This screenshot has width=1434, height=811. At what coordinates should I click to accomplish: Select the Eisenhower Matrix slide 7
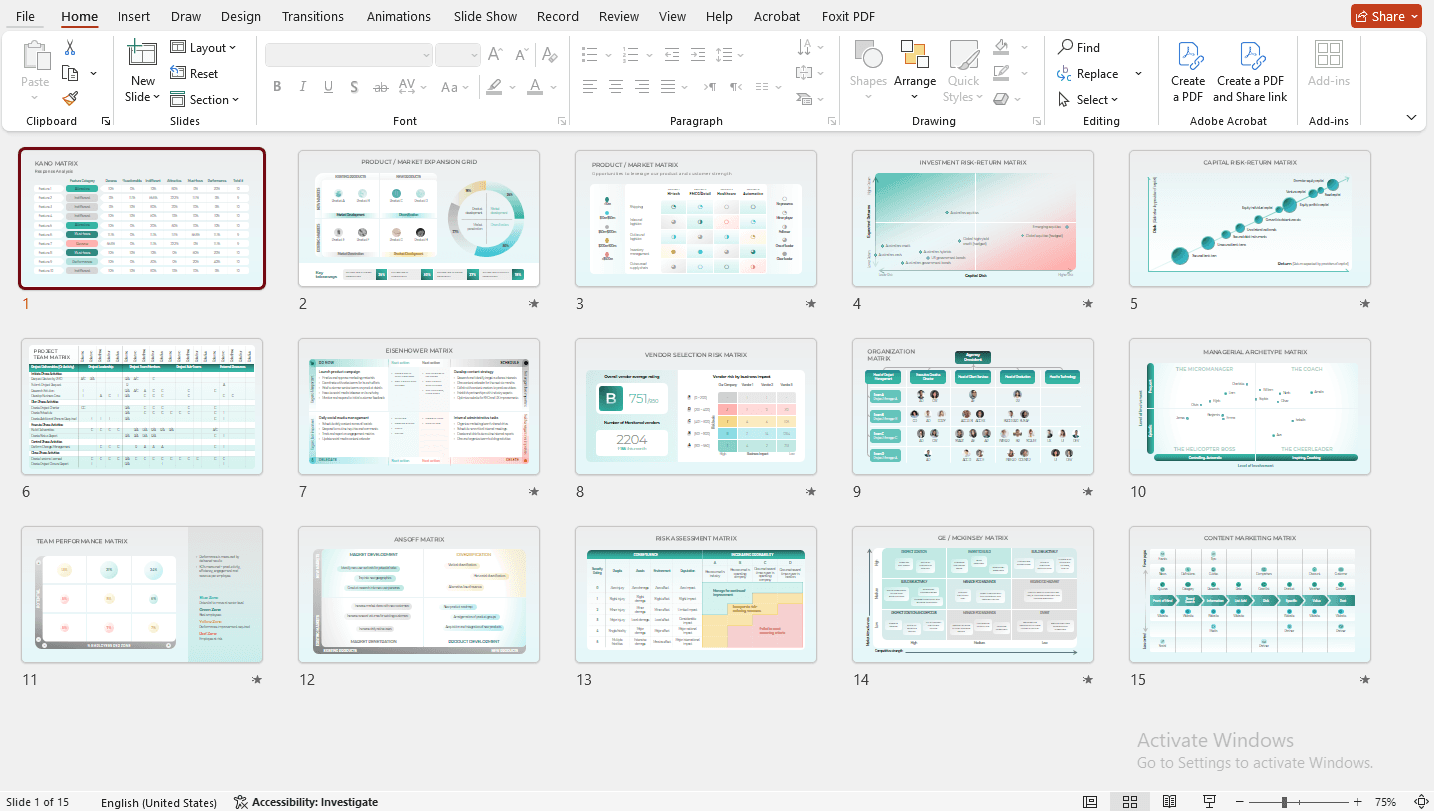pos(419,406)
